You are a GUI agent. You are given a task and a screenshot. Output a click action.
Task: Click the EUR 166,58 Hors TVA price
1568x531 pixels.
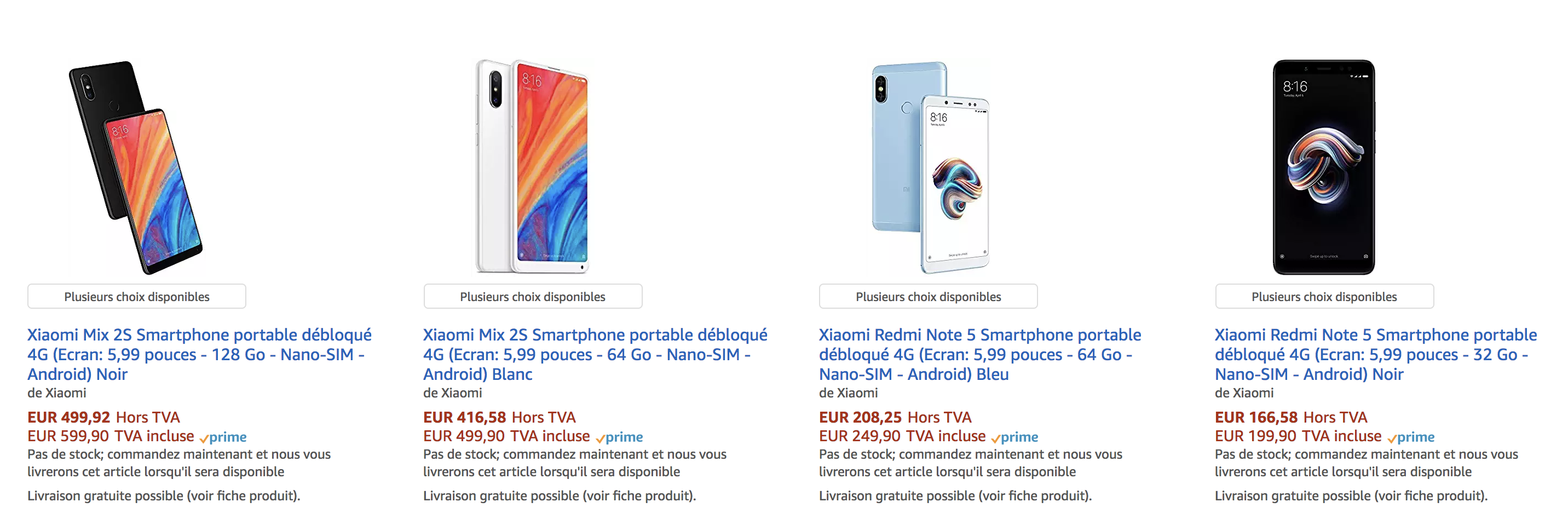click(1291, 417)
